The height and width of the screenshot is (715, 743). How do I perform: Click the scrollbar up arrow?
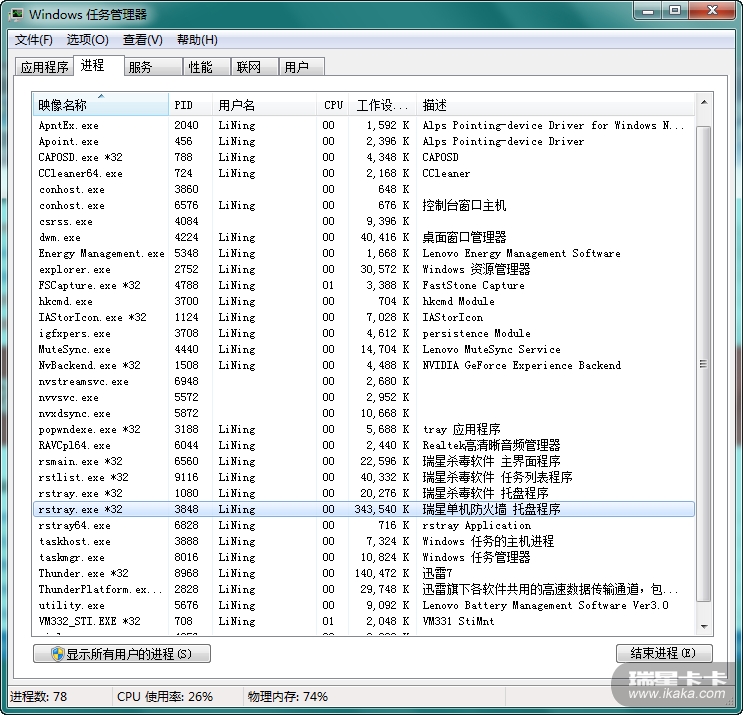(704, 102)
